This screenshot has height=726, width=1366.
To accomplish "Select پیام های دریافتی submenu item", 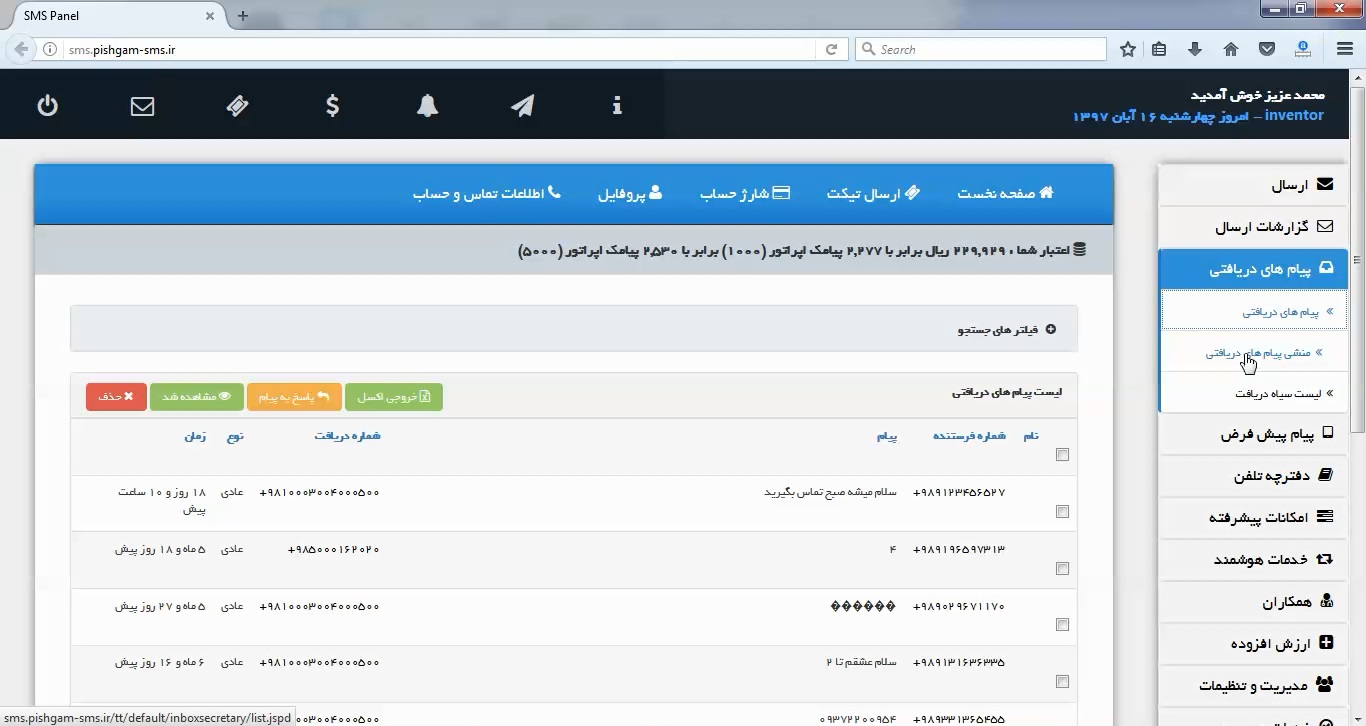I will (1254, 312).
